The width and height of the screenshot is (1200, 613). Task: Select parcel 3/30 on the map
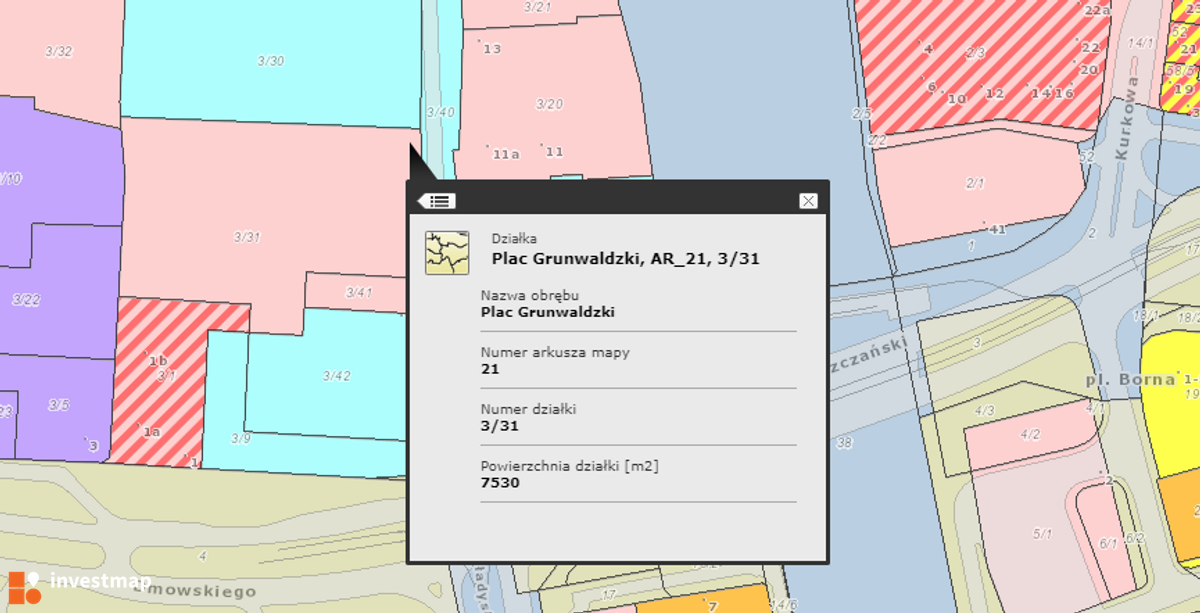(x=270, y=61)
